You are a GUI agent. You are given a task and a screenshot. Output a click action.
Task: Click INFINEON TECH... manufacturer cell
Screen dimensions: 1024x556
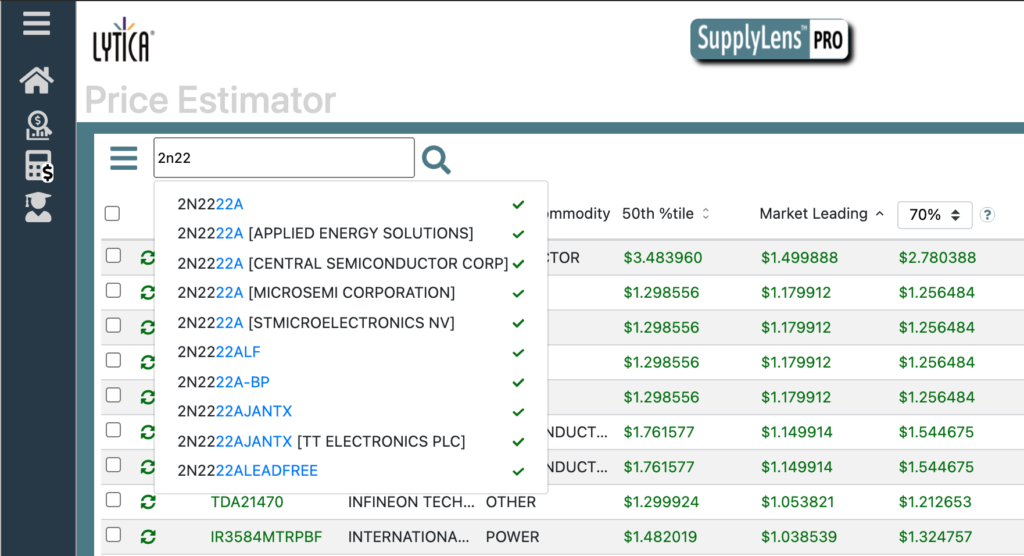(411, 502)
